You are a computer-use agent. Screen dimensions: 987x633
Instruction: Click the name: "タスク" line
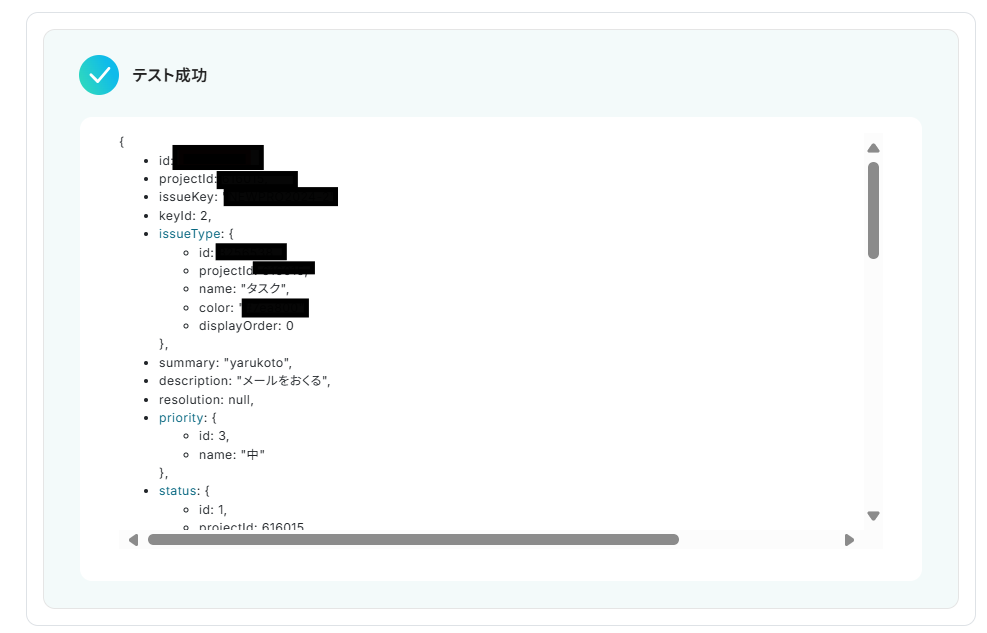(x=244, y=289)
